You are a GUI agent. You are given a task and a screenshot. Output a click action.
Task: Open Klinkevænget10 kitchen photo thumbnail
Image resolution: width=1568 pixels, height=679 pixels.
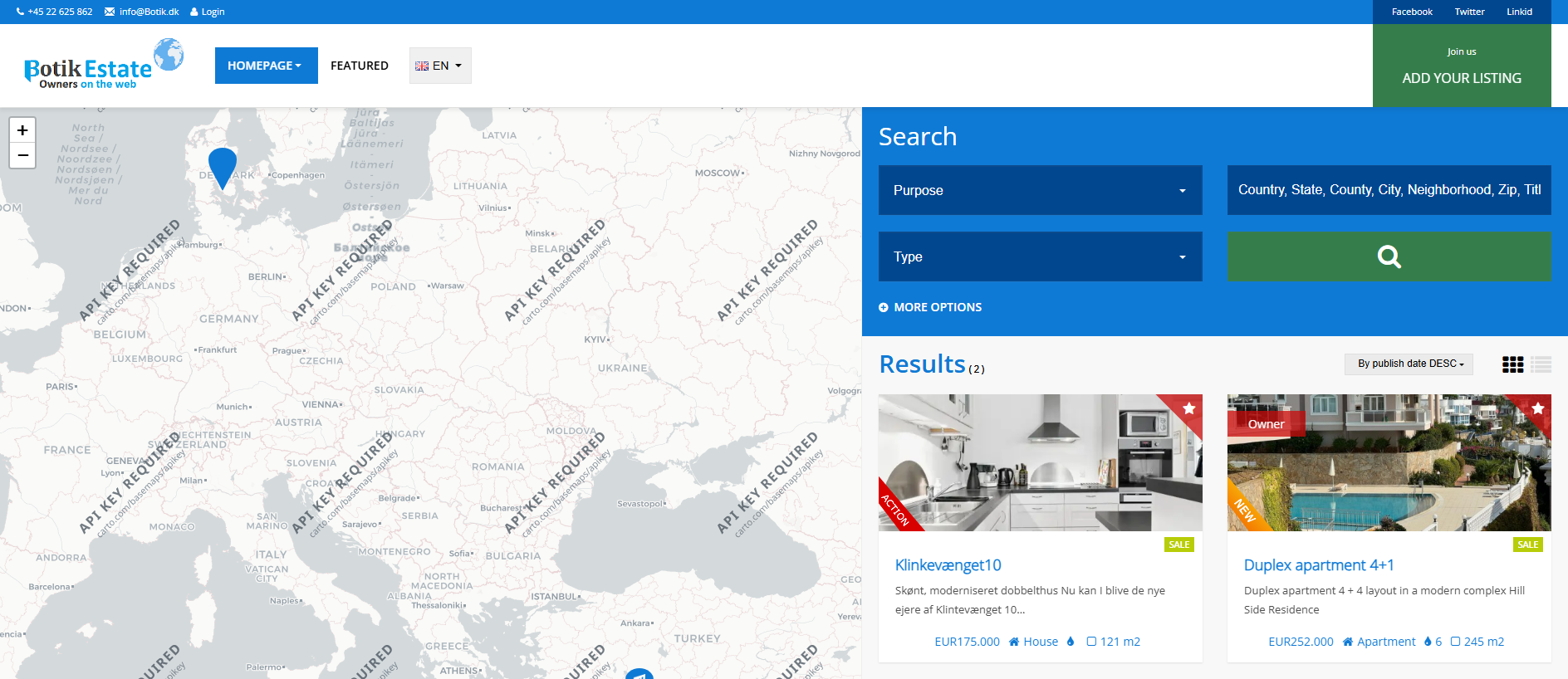(x=1041, y=462)
